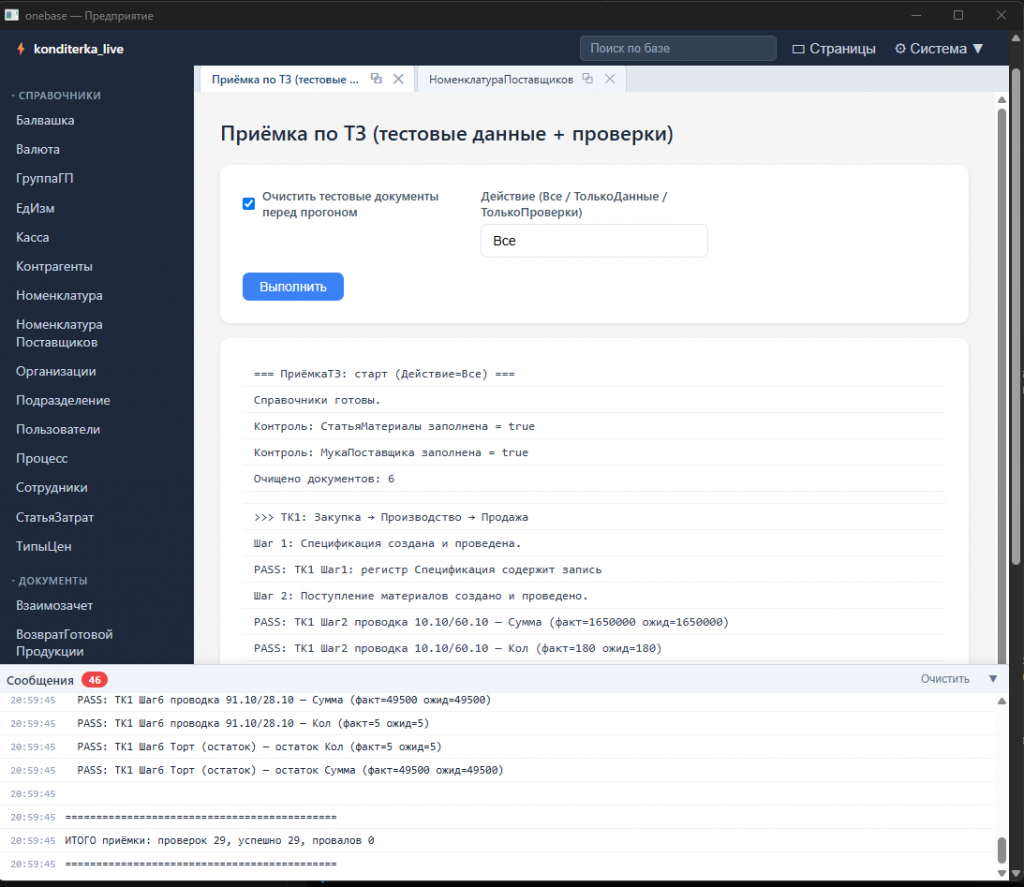Open Контрагенты in the sidebar
This screenshot has height=887, width=1024.
point(54,266)
